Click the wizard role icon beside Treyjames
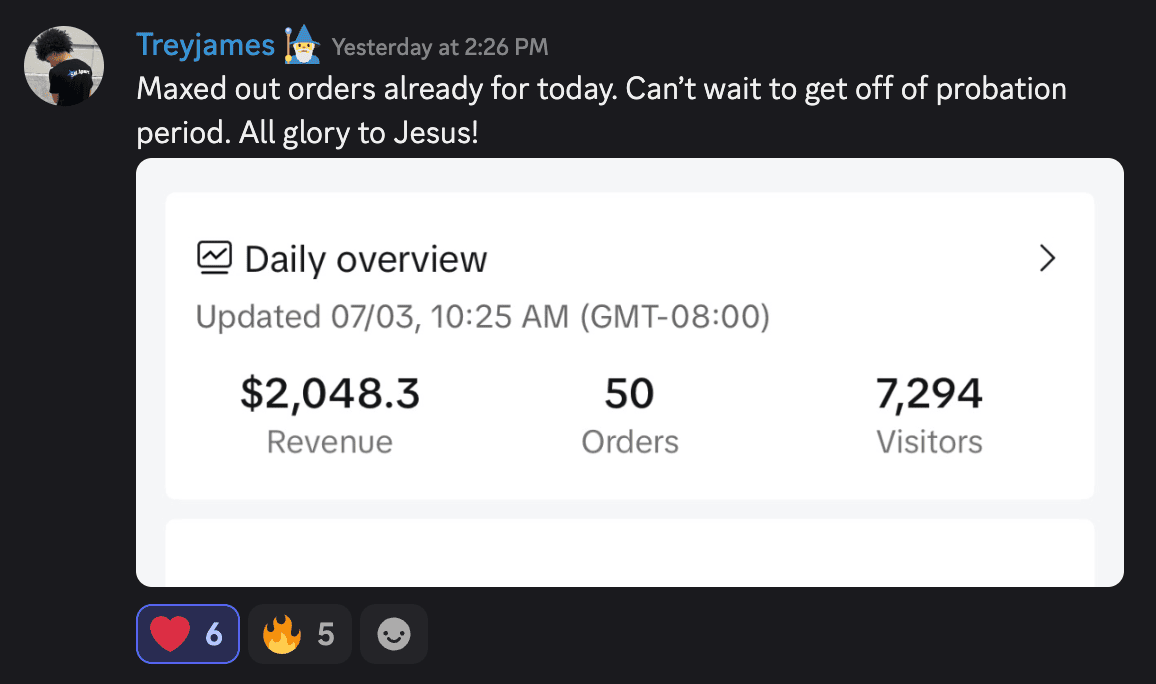Screen dimensions: 1156x684 pyautogui.click(x=303, y=45)
